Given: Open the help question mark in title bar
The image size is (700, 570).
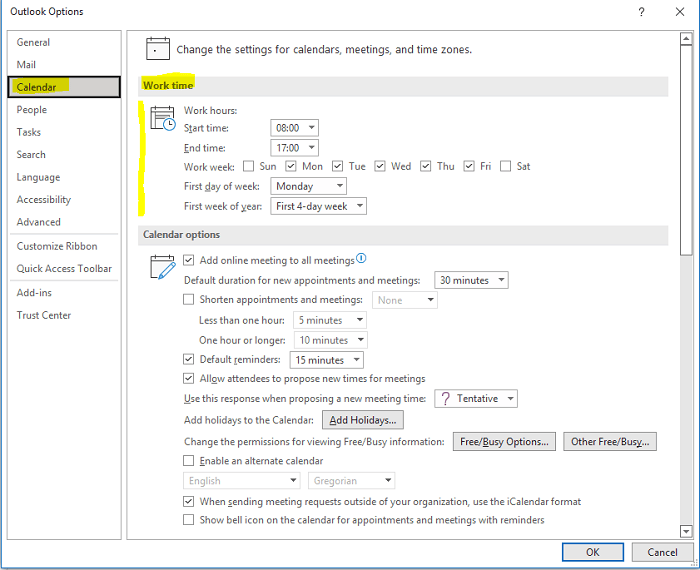Looking at the screenshot, I should pyautogui.click(x=642, y=12).
